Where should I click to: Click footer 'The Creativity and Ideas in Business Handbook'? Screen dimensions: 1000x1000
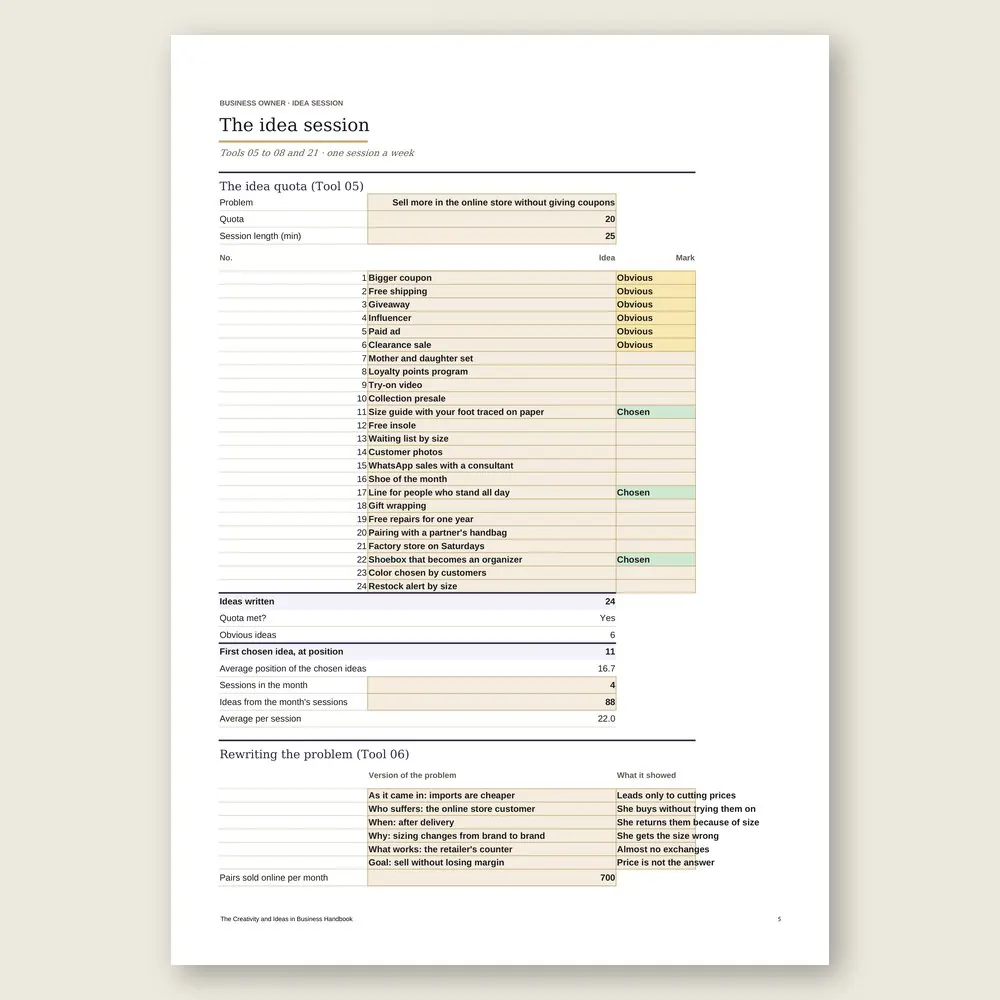pyautogui.click(x=286, y=919)
